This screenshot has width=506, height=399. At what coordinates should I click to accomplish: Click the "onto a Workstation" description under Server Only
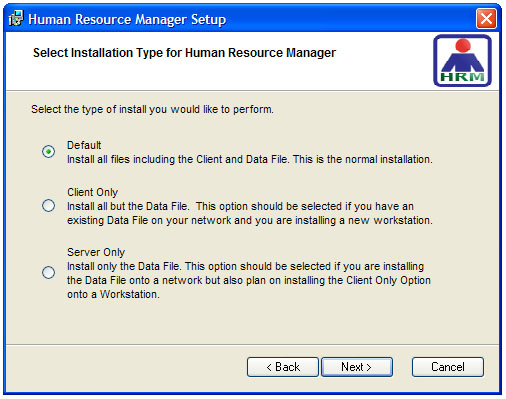pos(113,294)
